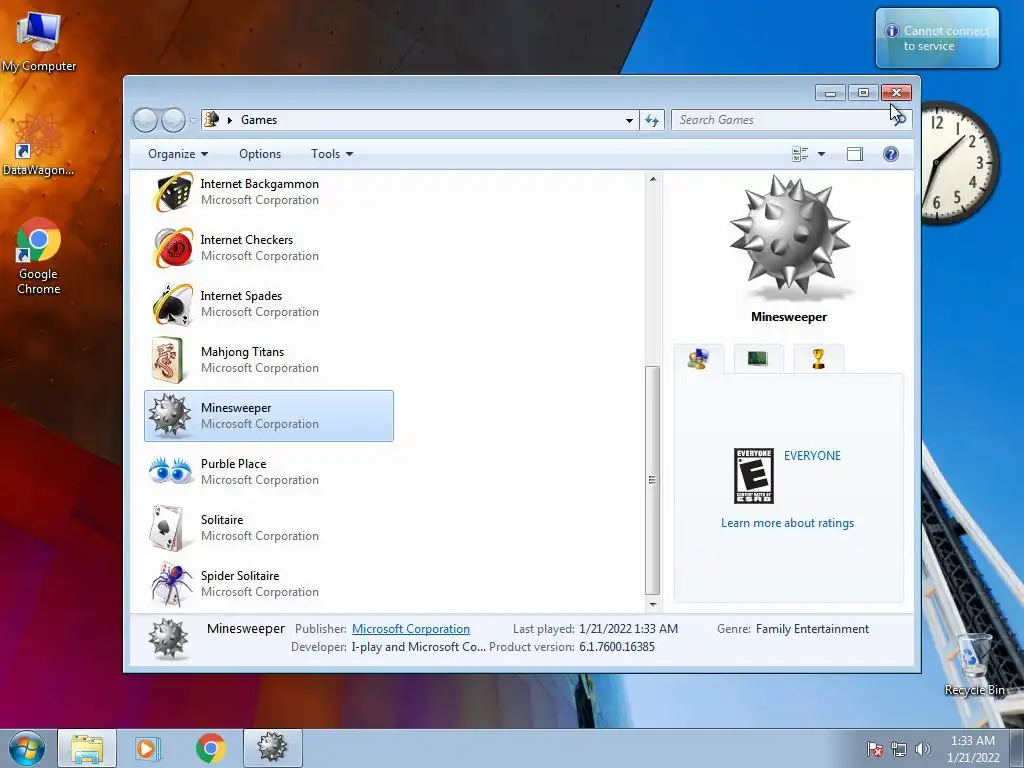This screenshot has width=1024, height=768.
Task: Open Windows Media Player from taskbar
Action: (147, 748)
